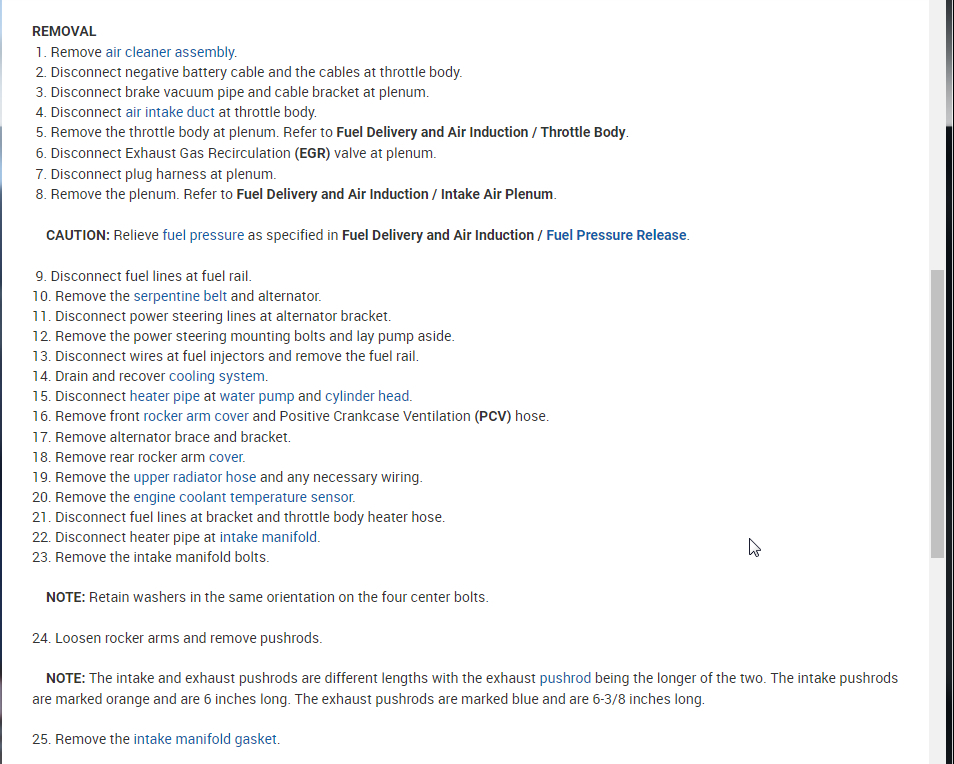The image size is (954, 764).
Task: Open the Fuel Pressure Release link
Action: (616, 235)
